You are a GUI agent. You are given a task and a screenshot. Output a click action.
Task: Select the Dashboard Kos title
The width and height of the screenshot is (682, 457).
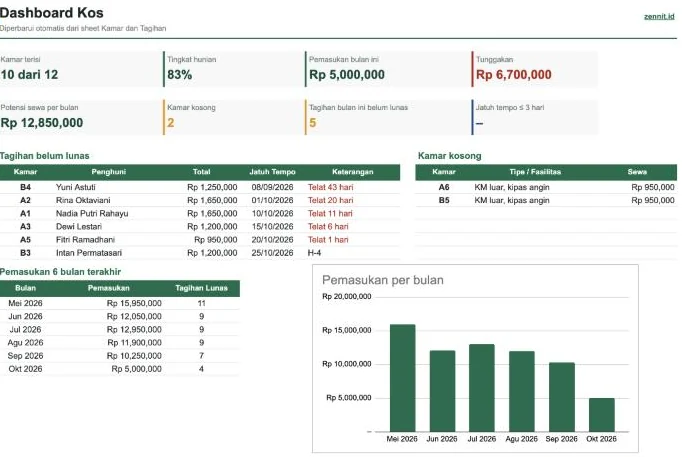[52, 13]
